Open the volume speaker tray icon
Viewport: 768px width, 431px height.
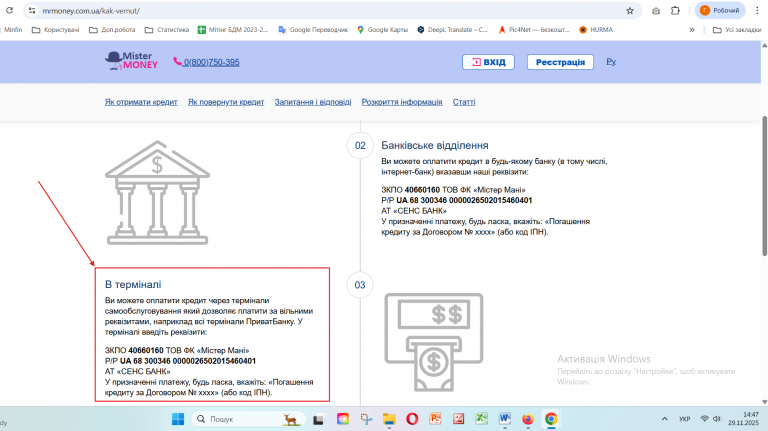(717, 419)
